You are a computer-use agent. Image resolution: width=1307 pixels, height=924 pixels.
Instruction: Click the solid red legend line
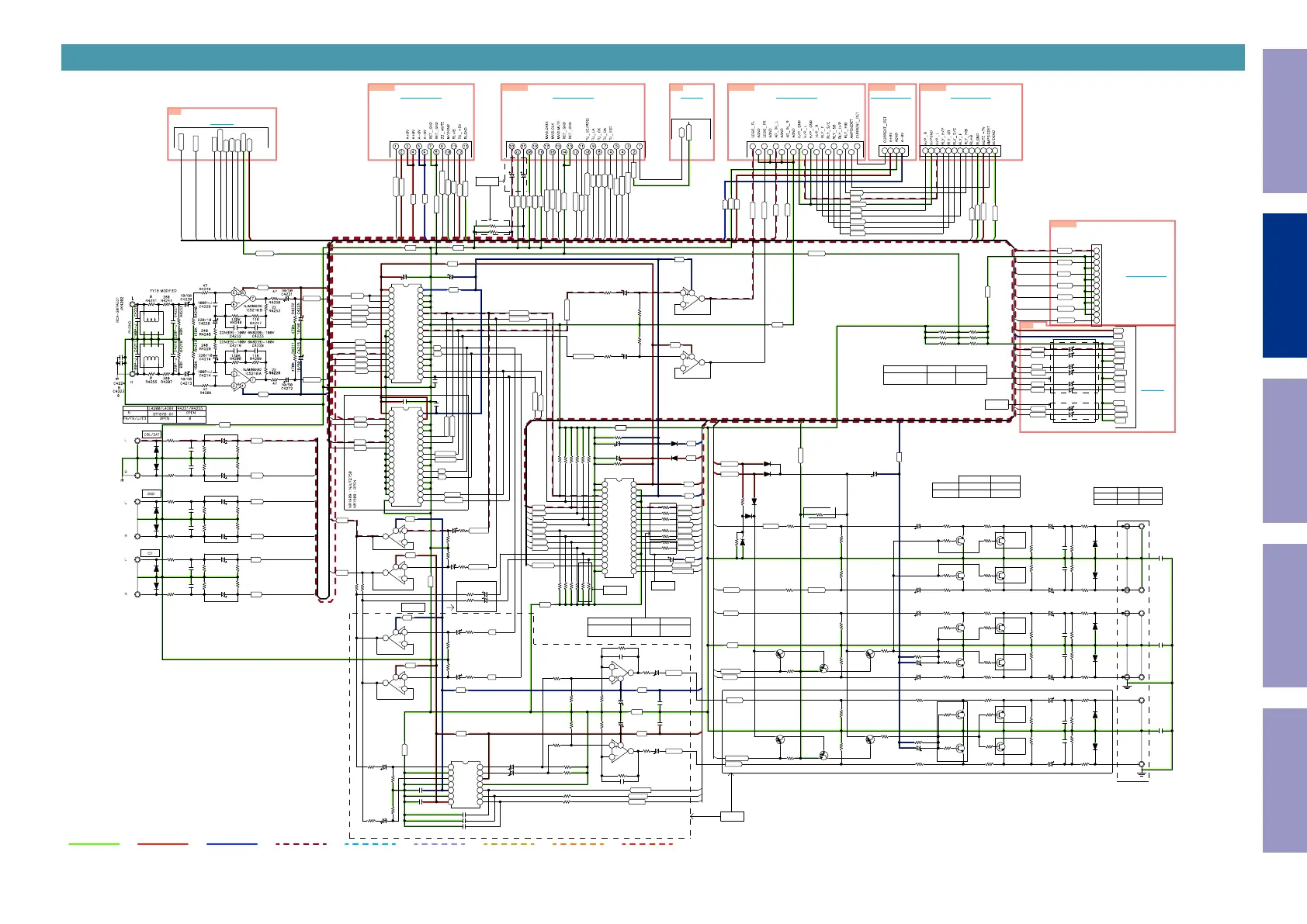pos(162,843)
